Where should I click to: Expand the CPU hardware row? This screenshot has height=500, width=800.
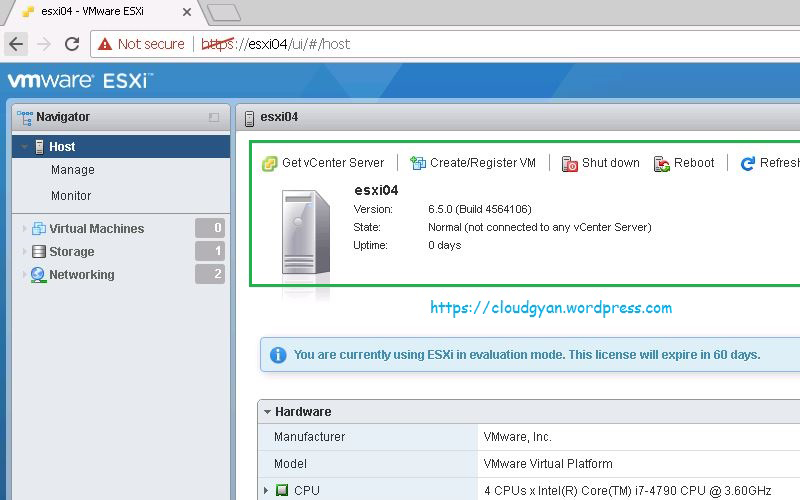pos(266,490)
